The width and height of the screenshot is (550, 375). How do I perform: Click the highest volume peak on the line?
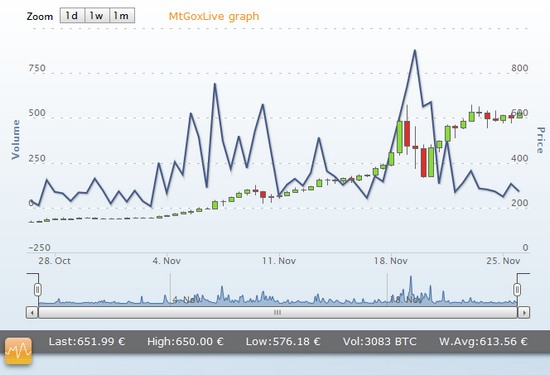pos(415,51)
